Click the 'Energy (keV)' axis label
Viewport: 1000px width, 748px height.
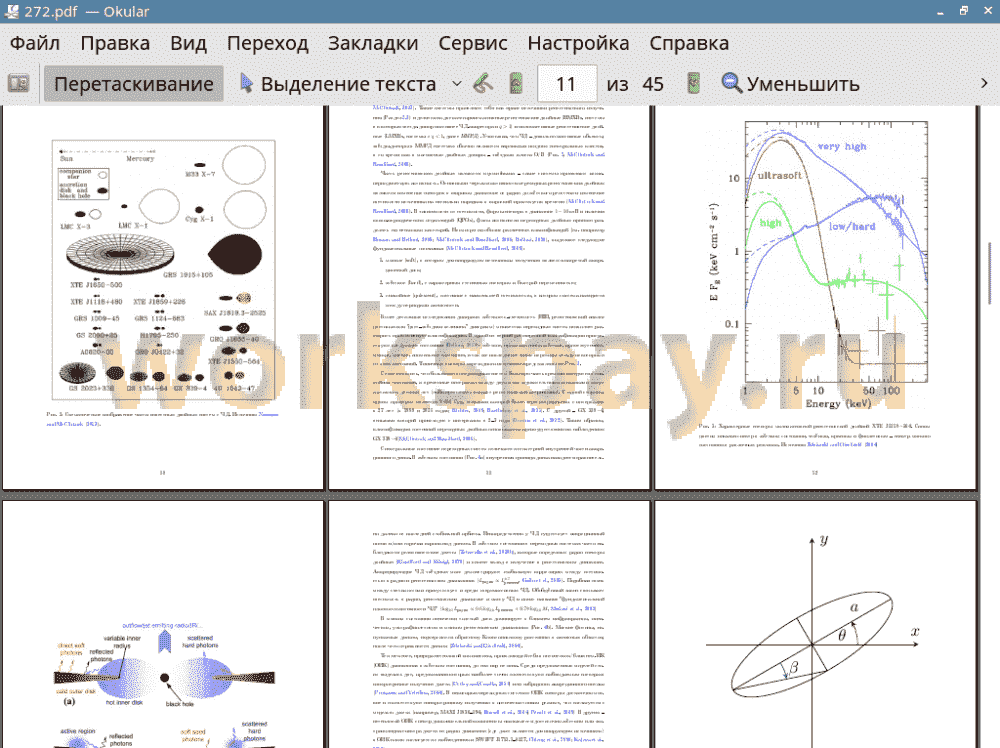tap(838, 403)
